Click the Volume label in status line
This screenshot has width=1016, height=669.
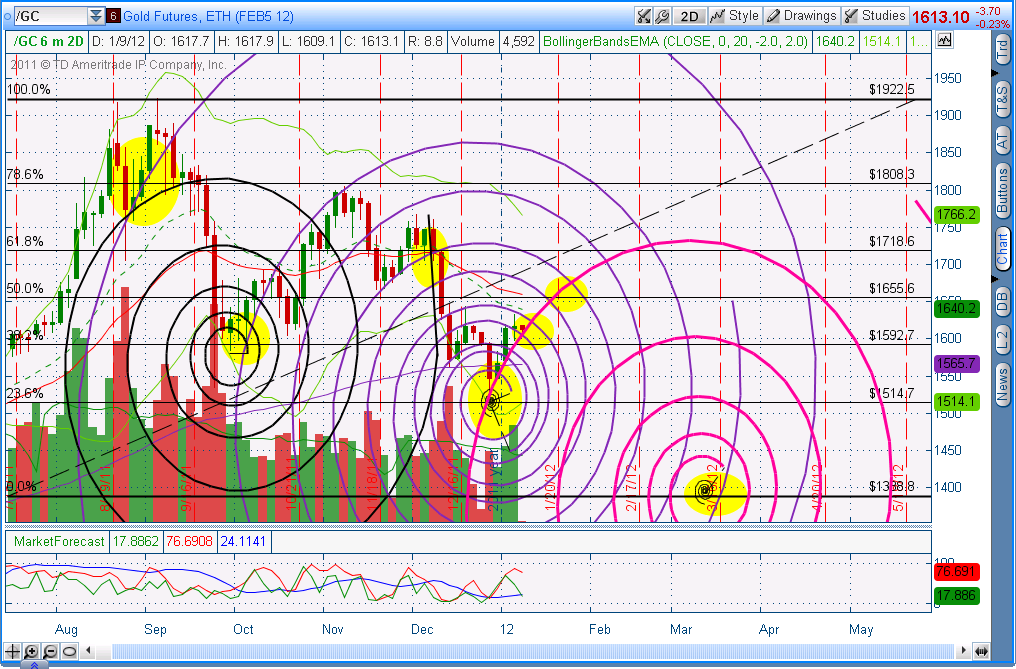click(473, 41)
